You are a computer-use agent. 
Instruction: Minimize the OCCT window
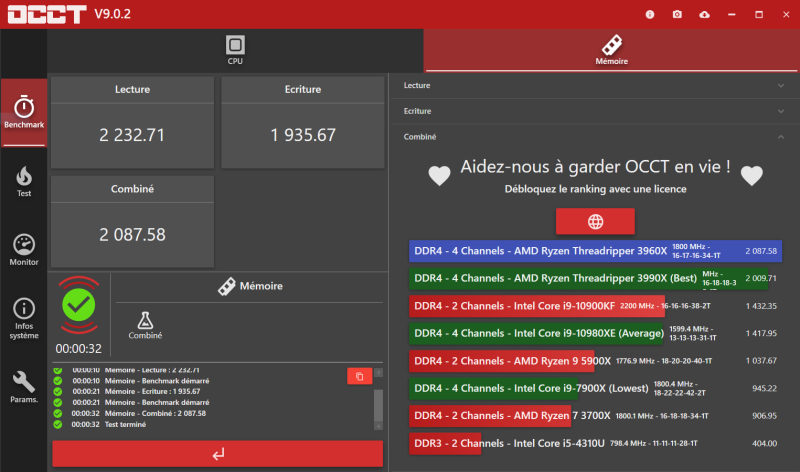pyautogui.click(x=732, y=14)
